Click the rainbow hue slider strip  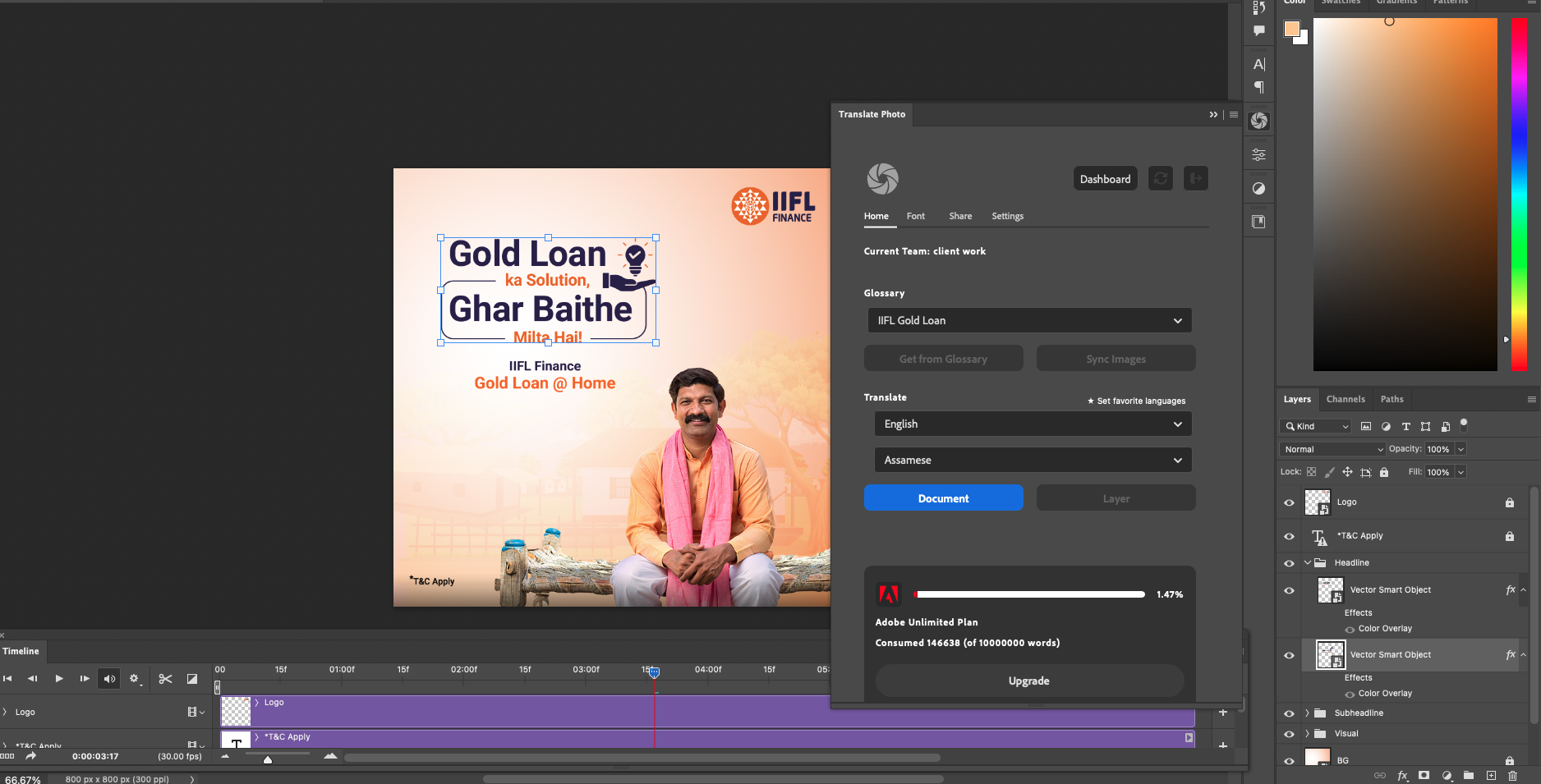point(1519,194)
